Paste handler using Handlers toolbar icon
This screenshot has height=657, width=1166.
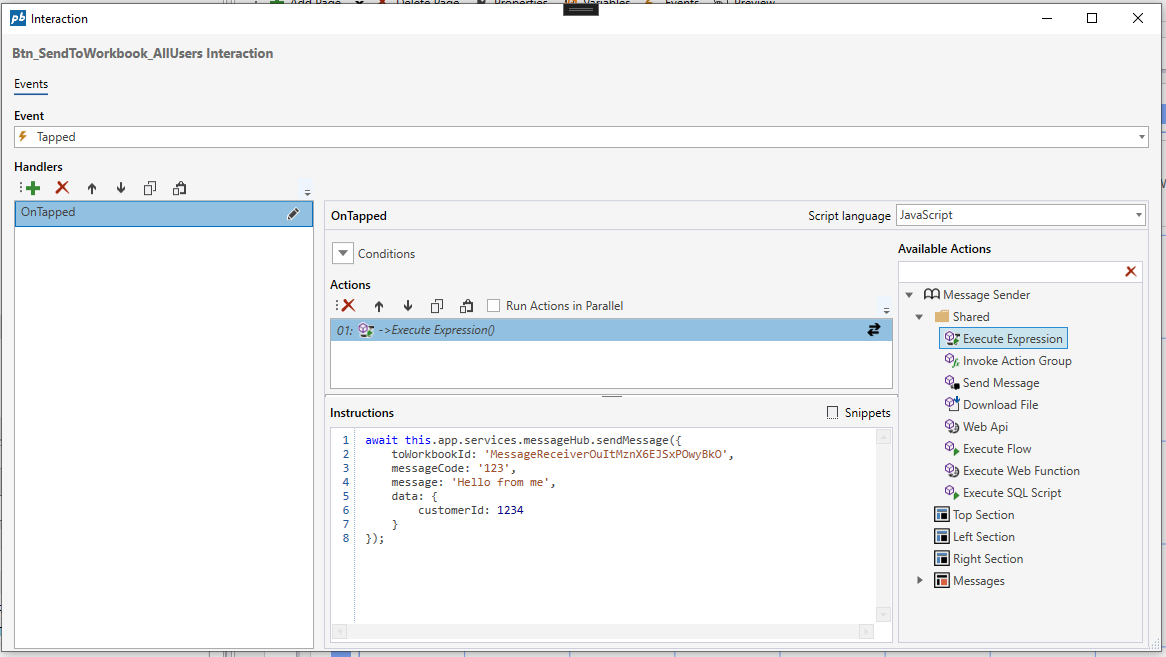(179, 188)
